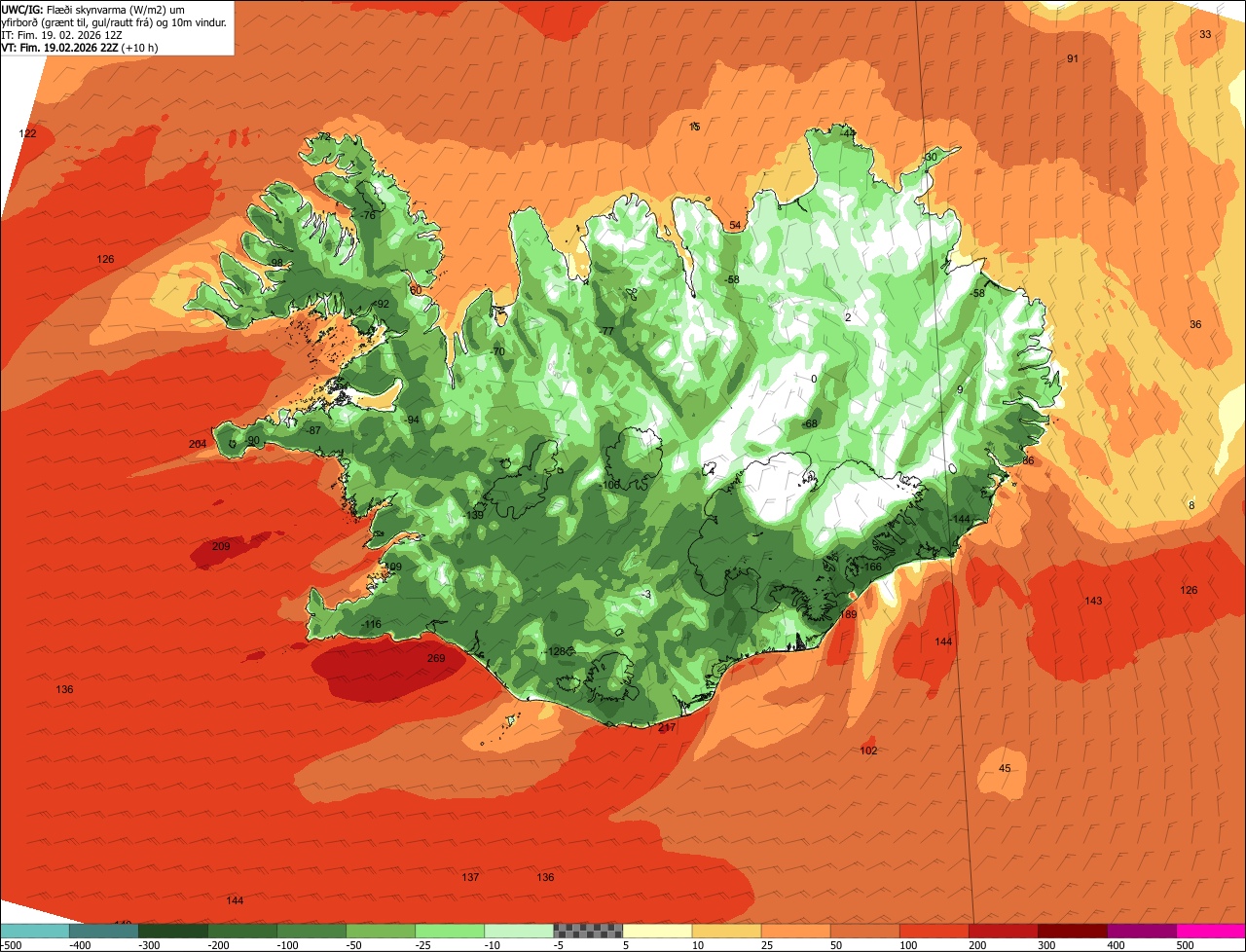
Task: Click the magenta above-500 legend swatch
Action: pos(1211,931)
